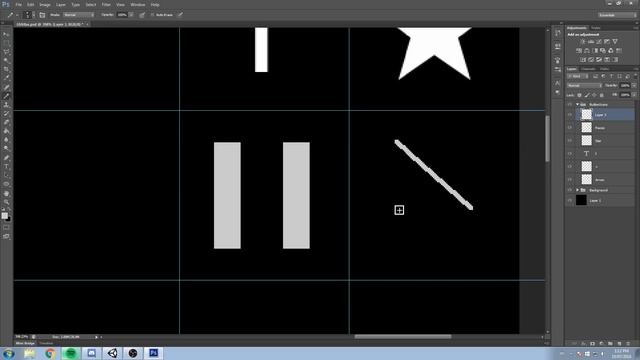This screenshot has width=640, height=360.
Task: Open the Filter menu
Action: click(106, 4)
